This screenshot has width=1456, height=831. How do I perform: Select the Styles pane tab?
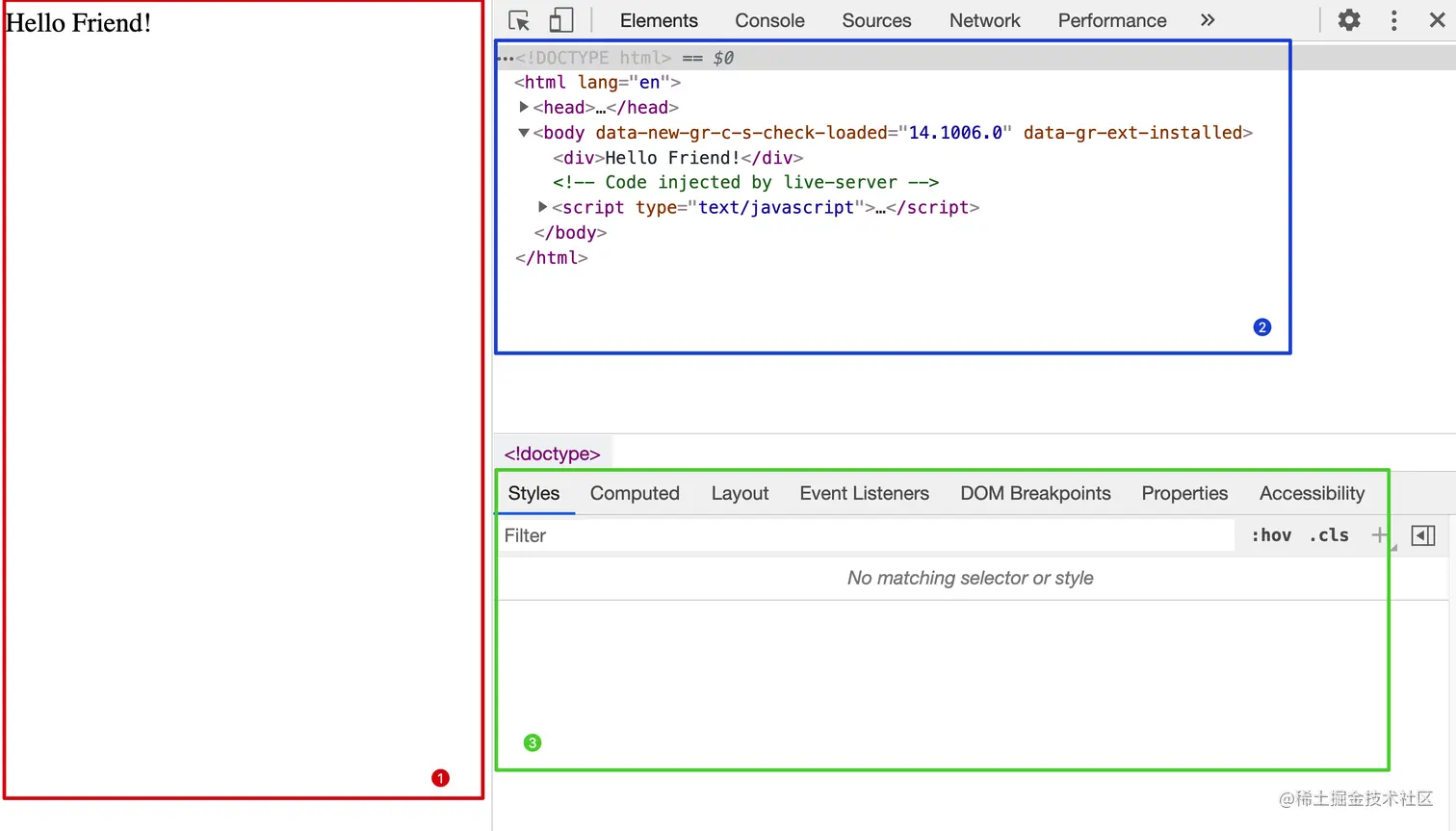coord(533,493)
